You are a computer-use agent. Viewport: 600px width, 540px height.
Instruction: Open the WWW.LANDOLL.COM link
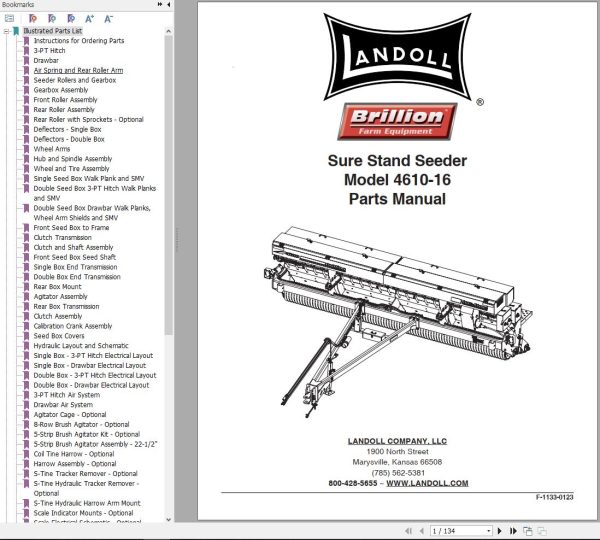point(427,483)
